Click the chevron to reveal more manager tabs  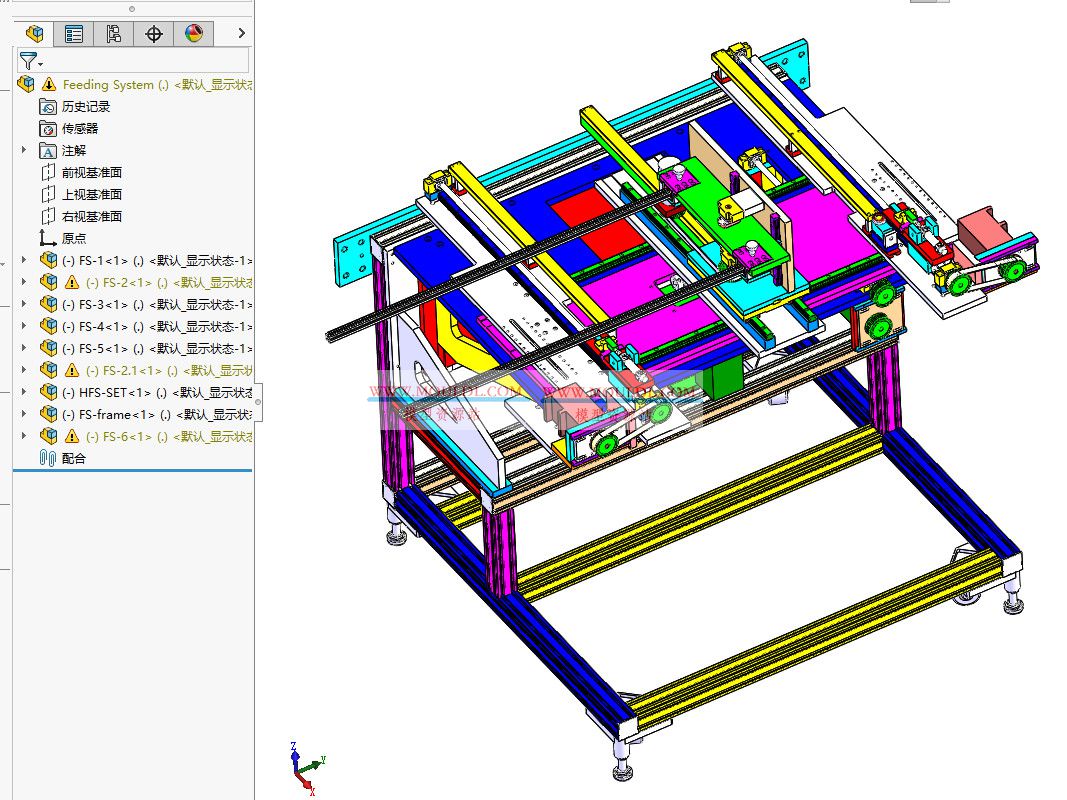[x=241, y=33]
